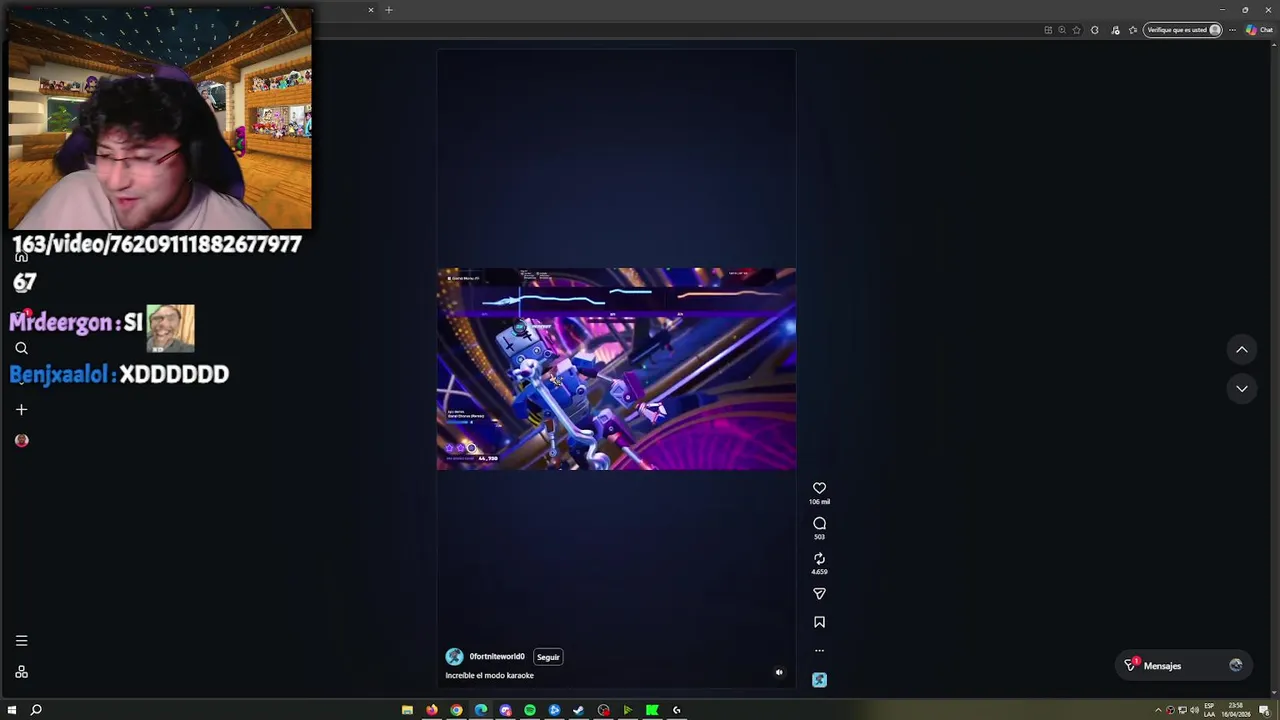
Task: Open browser settings three-dots menu
Action: pos(1232,30)
